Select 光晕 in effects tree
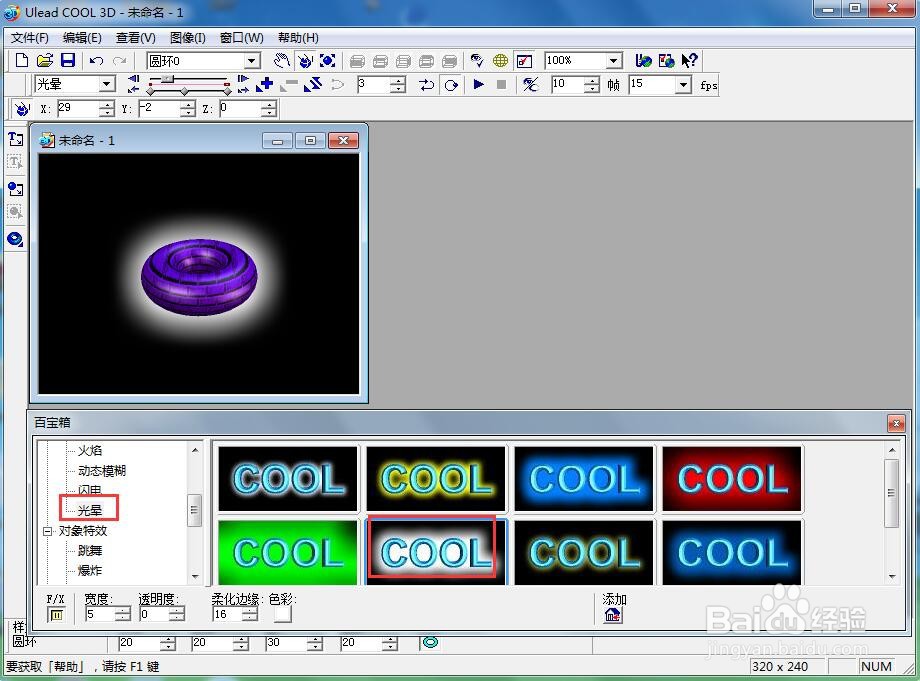 [x=90, y=510]
